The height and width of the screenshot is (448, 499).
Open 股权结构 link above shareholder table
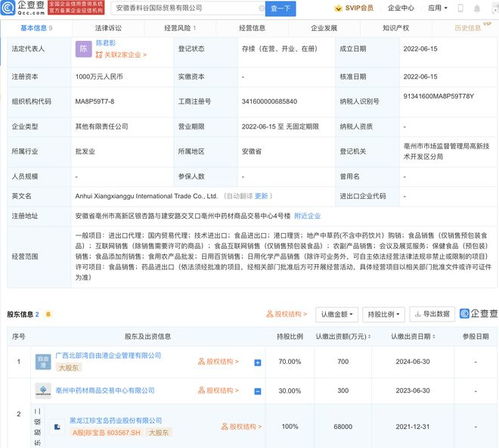point(287,314)
